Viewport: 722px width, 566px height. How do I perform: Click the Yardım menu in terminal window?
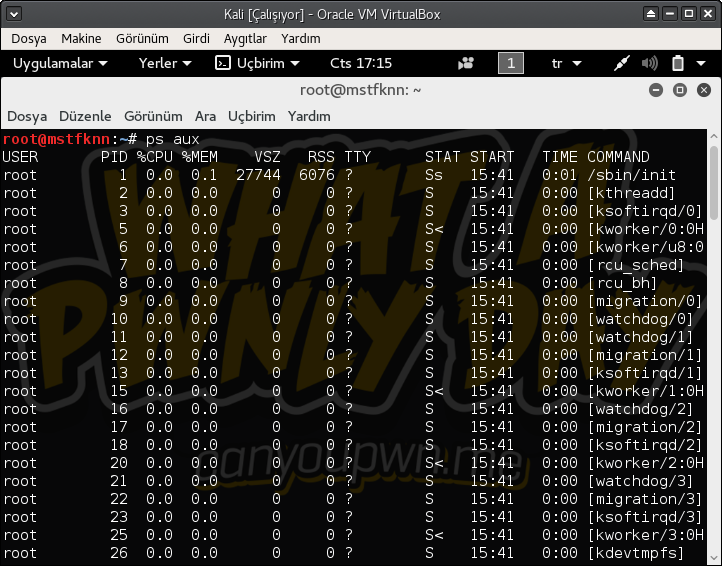click(309, 116)
